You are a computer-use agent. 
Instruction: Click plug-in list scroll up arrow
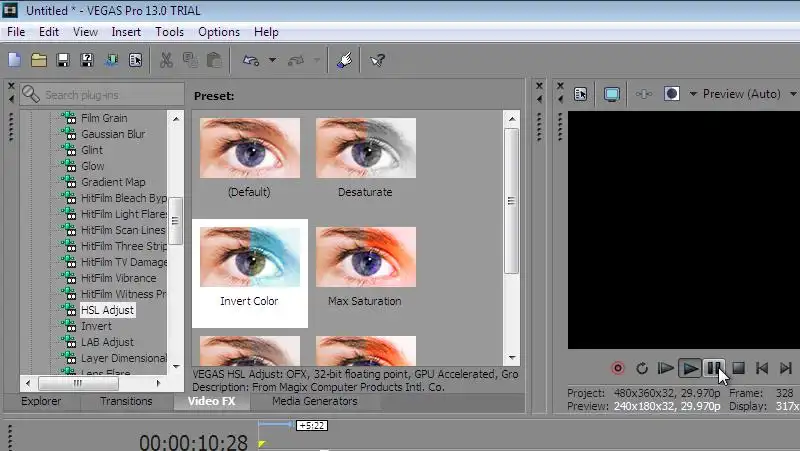[x=176, y=119]
